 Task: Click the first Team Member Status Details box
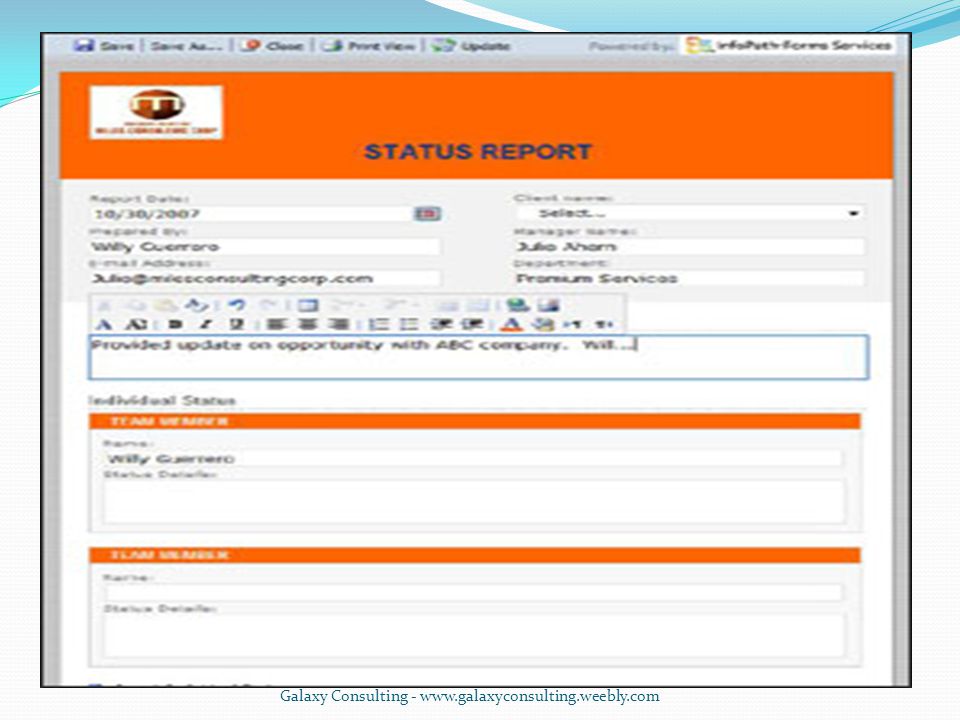[x=474, y=502]
